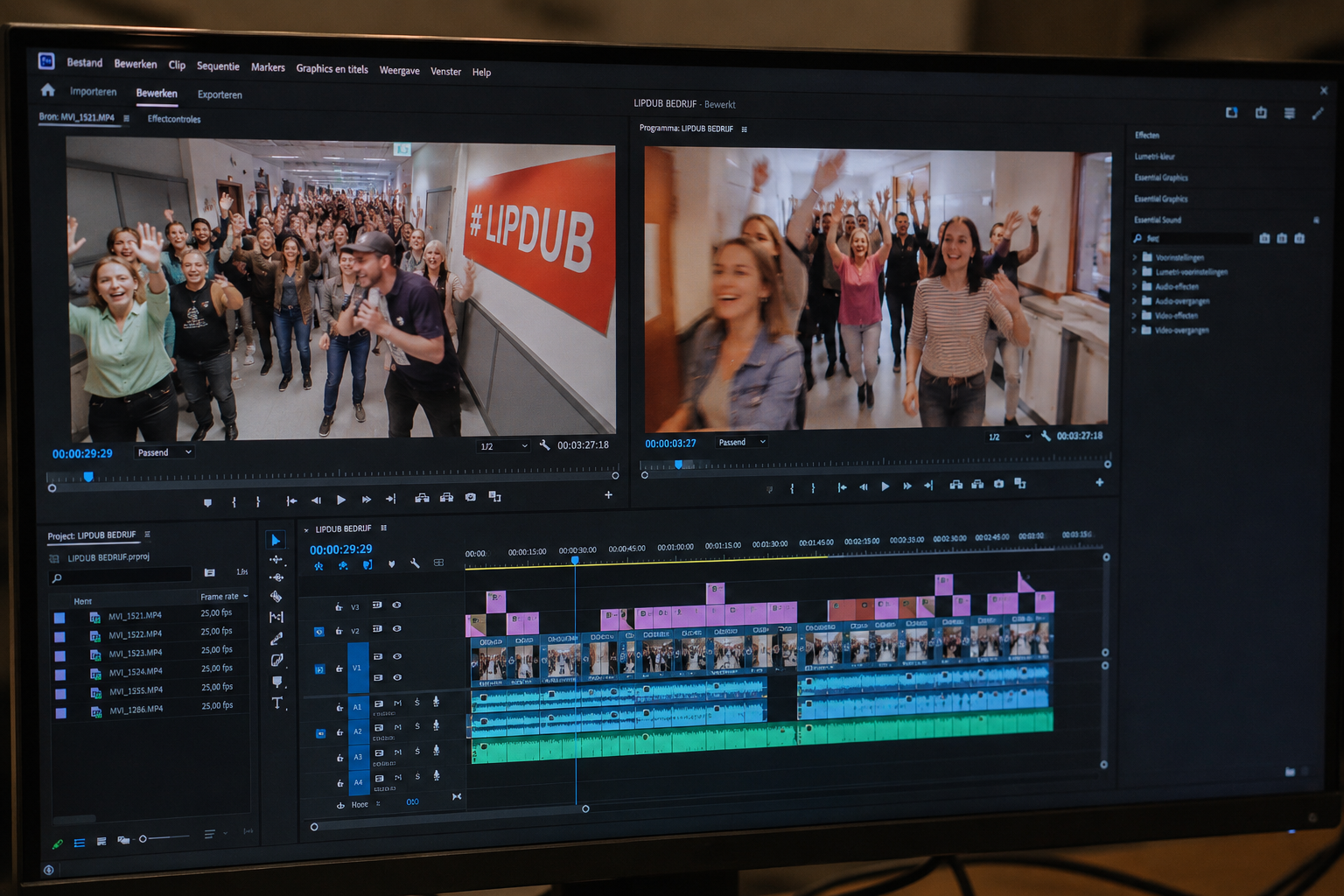Export frame from Source monitor camera icon
Screen dimensions: 1344x896
(x=471, y=497)
